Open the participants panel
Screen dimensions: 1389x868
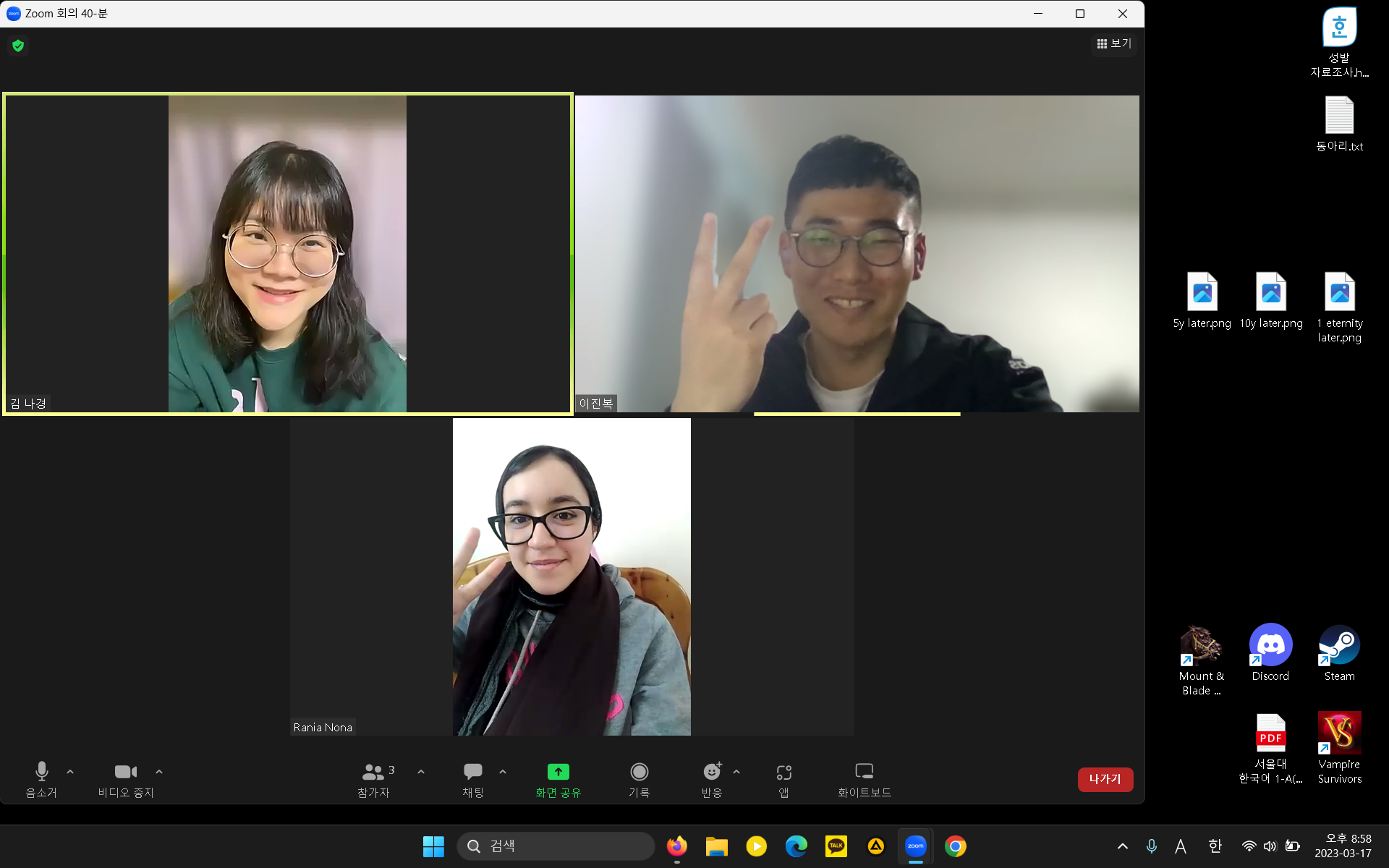click(x=374, y=779)
